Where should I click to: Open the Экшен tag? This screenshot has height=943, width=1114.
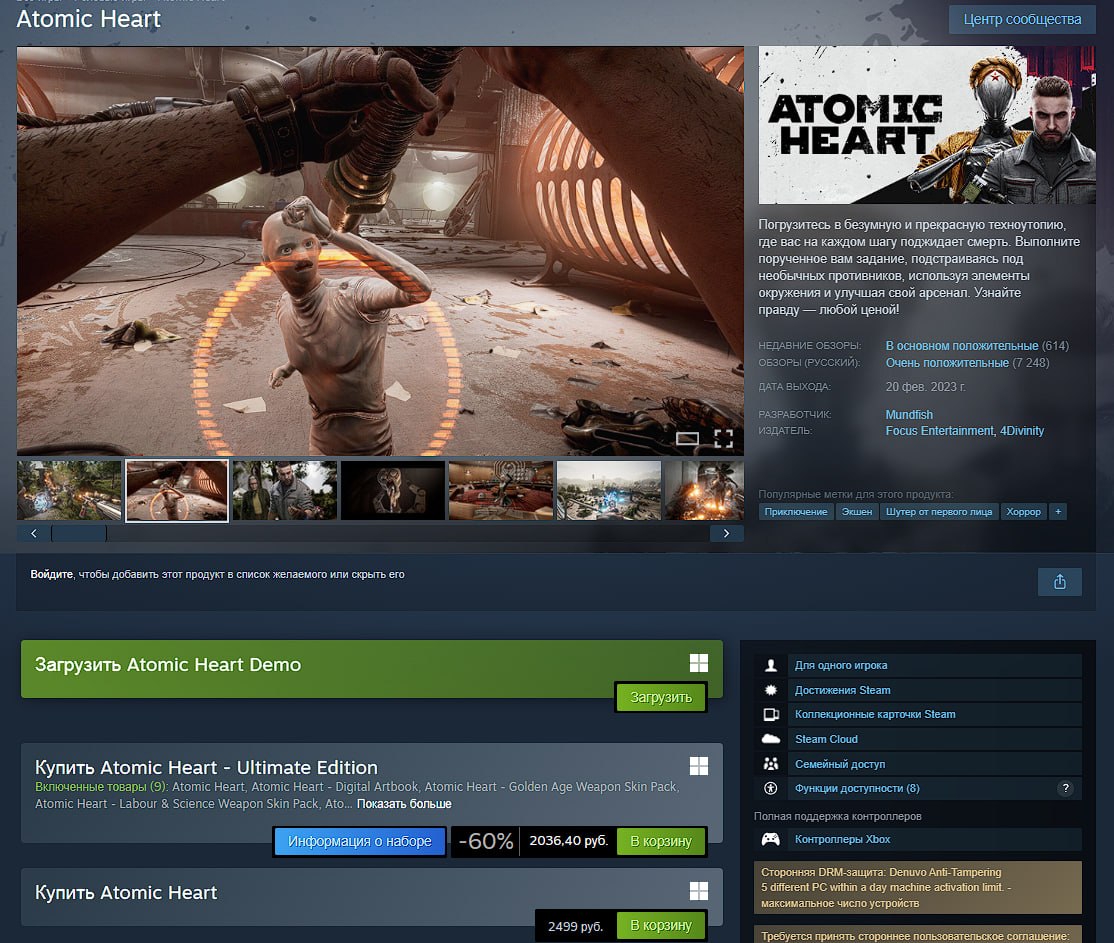coord(857,512)
